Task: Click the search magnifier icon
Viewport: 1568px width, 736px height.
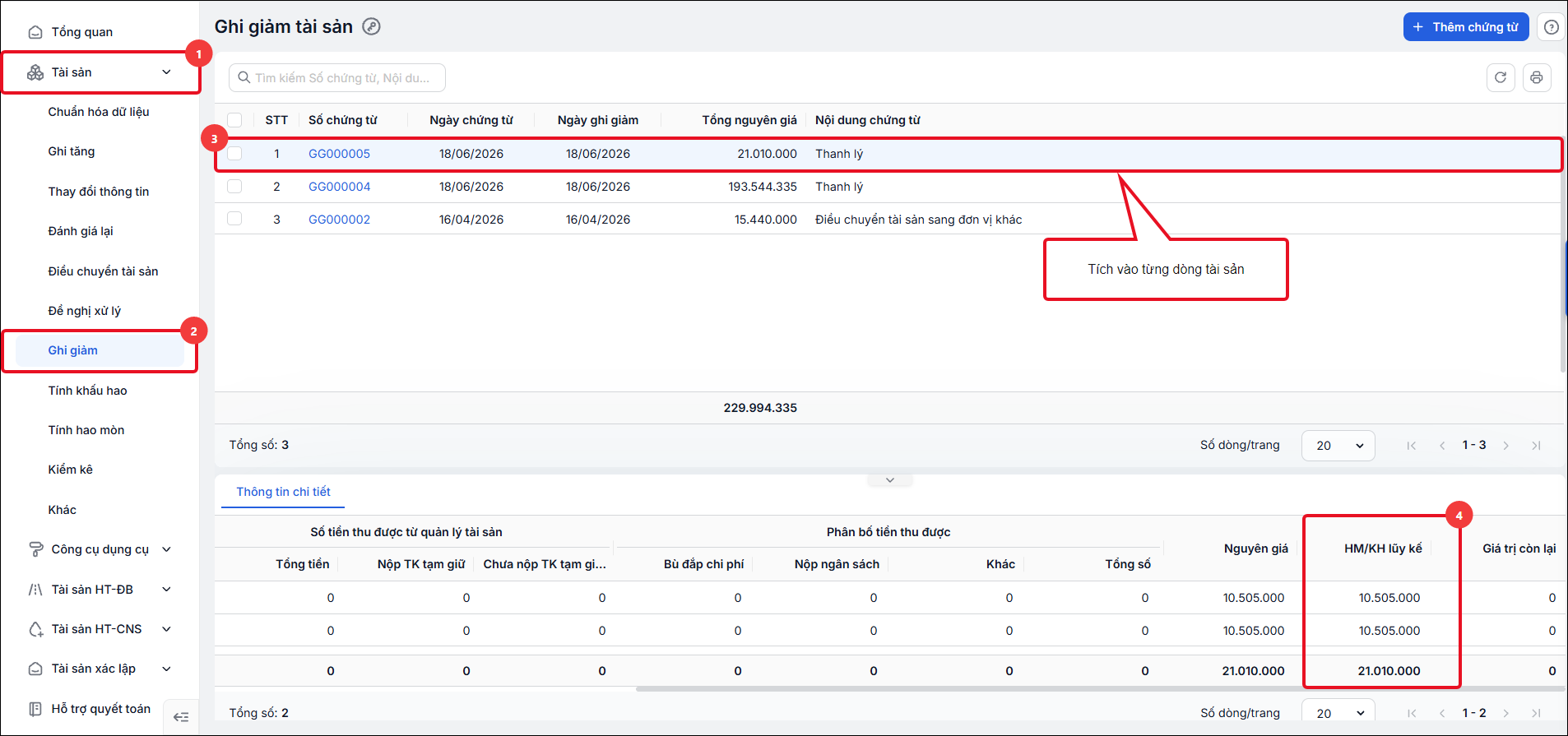Action: coord(244,77)
